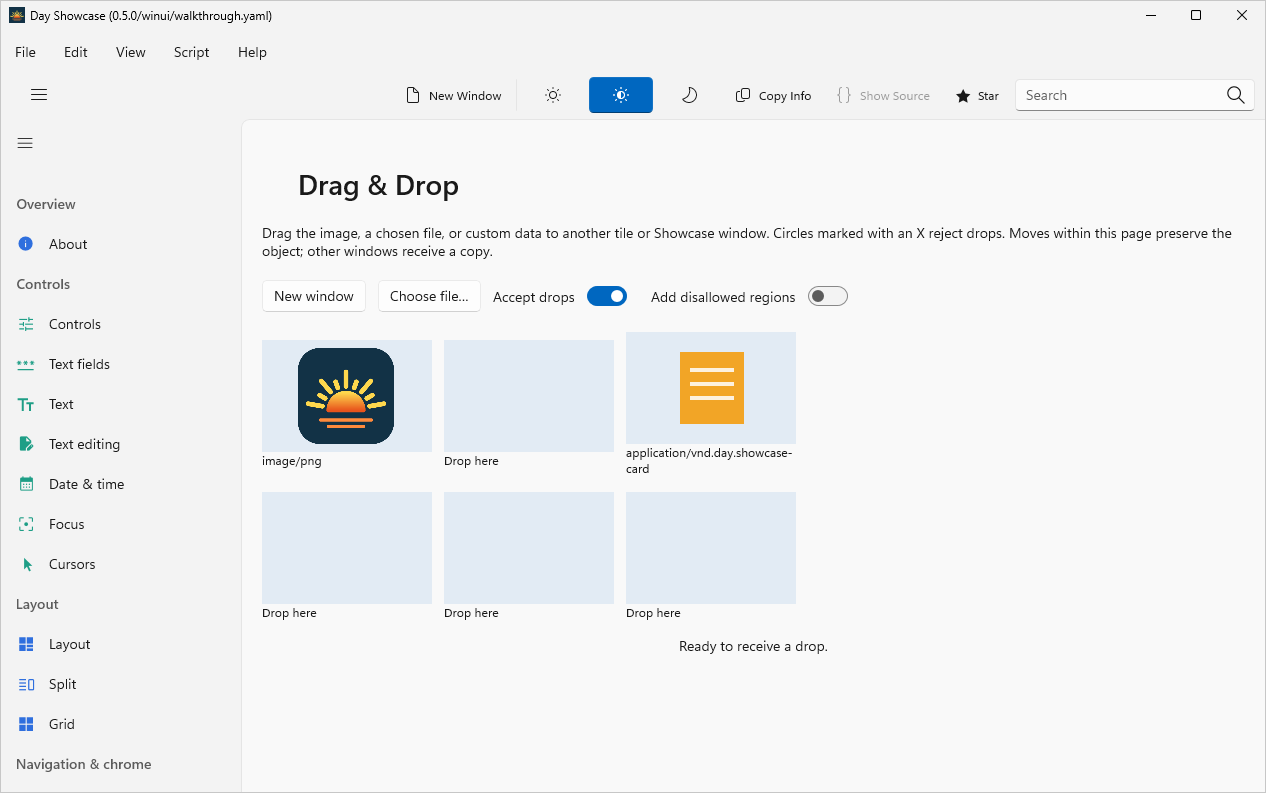Click the Text editing document icon
Image resolution: width=1266 pixels, height=793 pixels.
[x=27, y=444]
